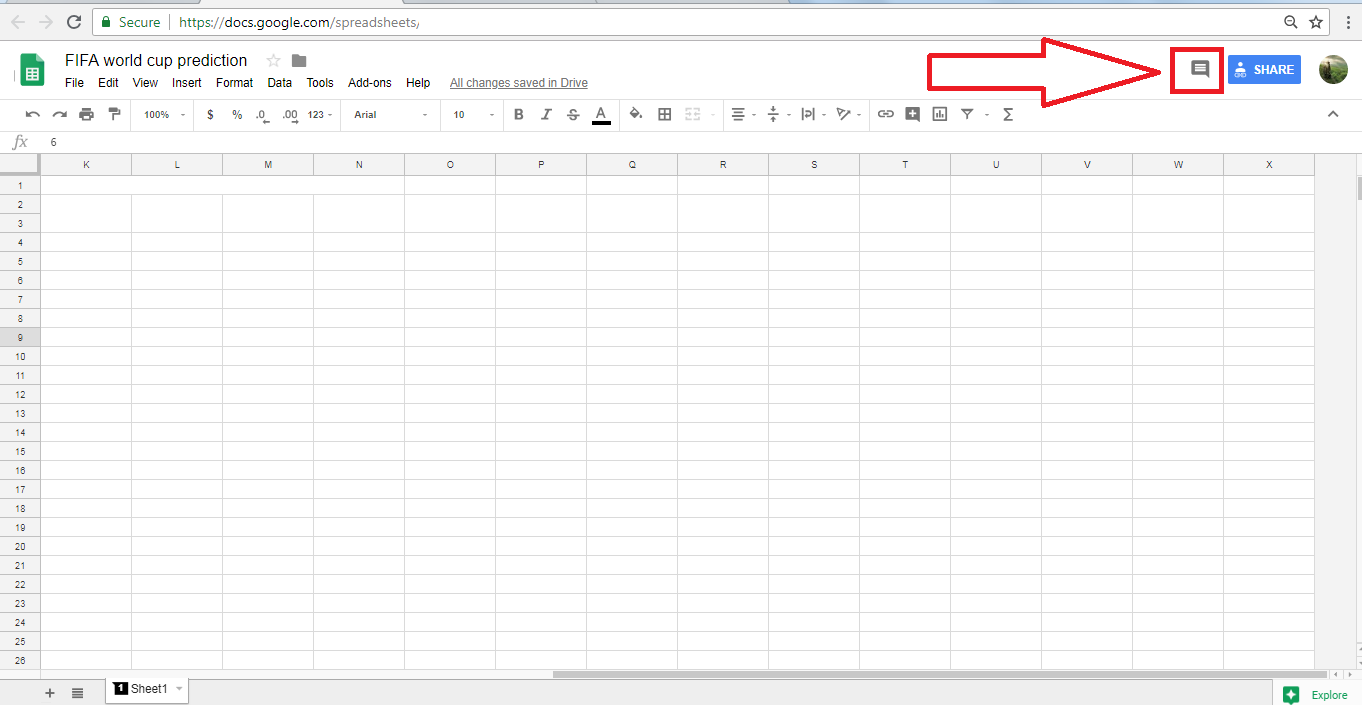Select the paint format tool
The height and width of the screenshot is (705, 1362).
pos(114,115)
